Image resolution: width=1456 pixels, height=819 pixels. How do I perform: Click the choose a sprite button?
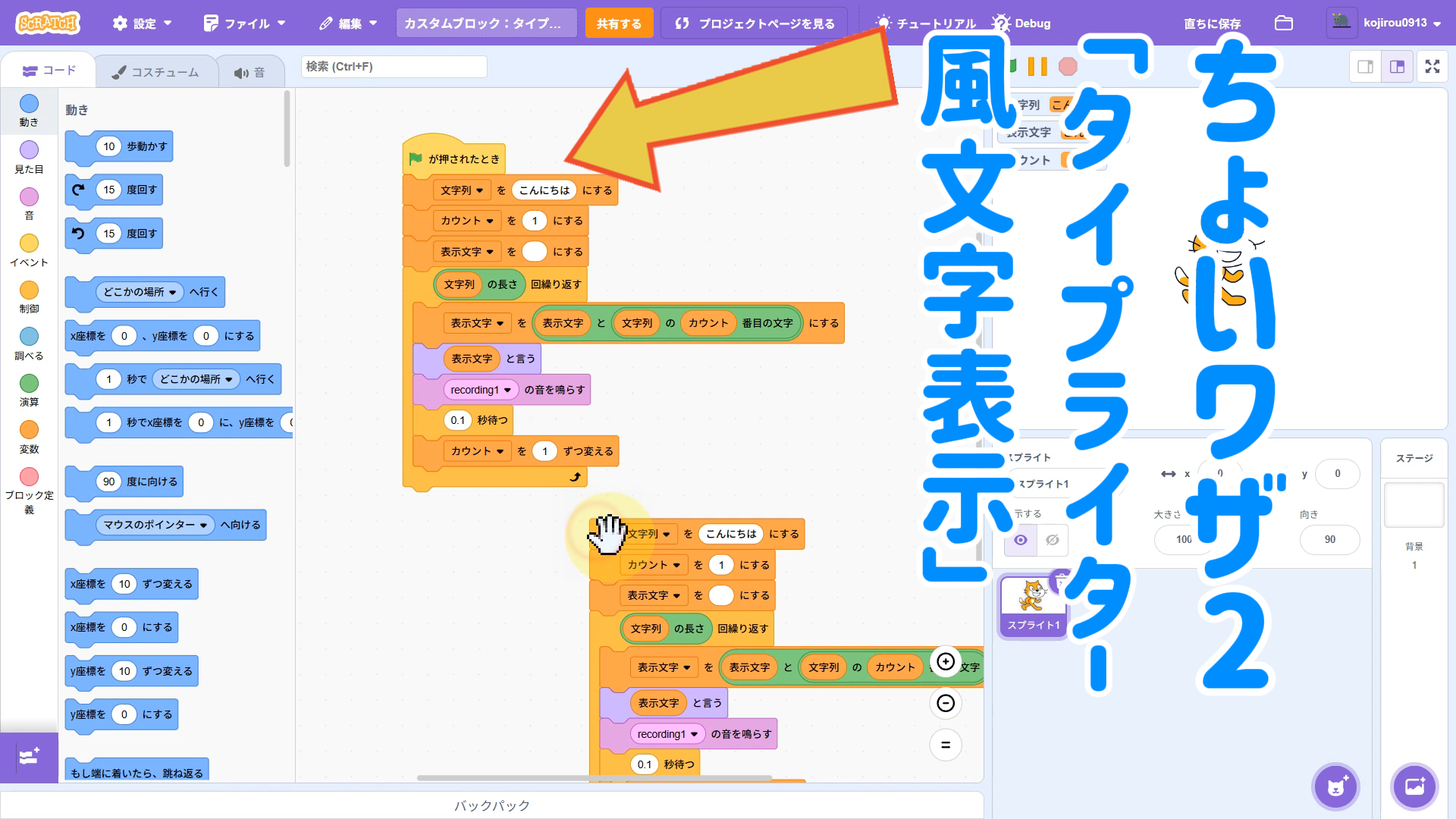tap(1335, 786)
